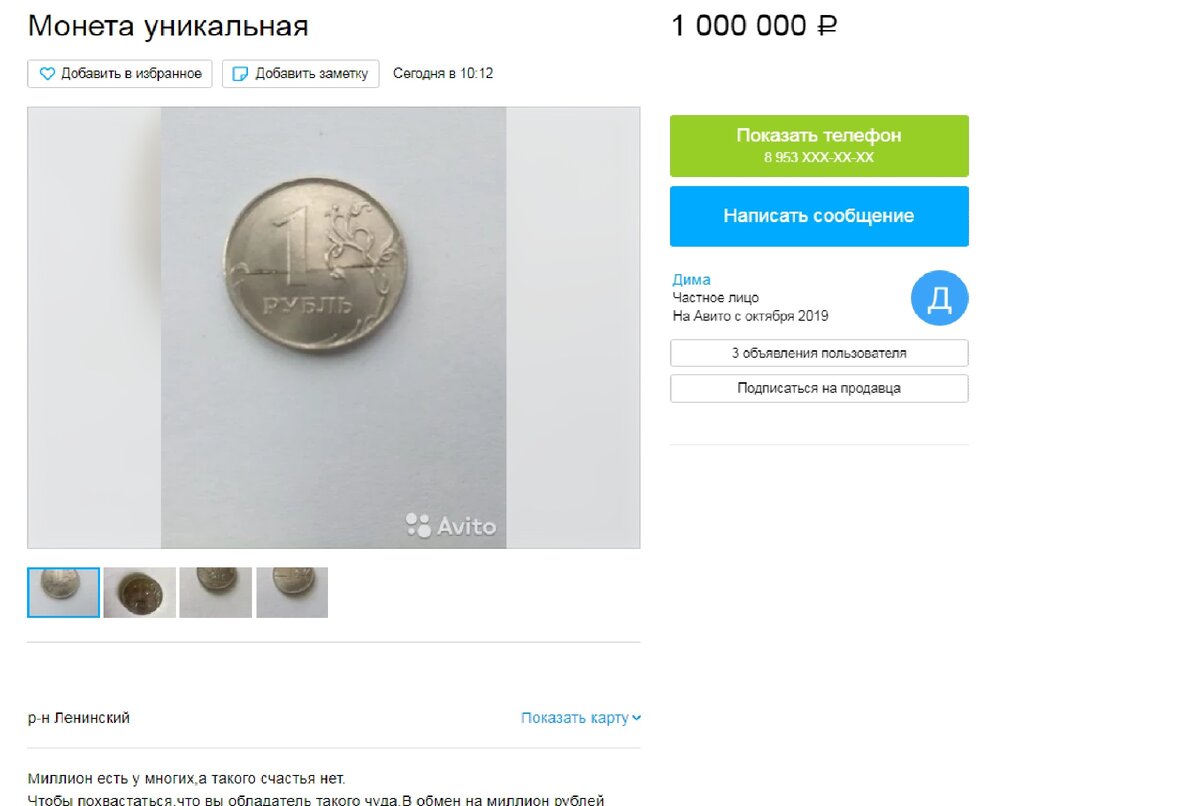Image resolution: width=1200 pixels, height=806 pixels.
Task: Click the Avito watermark logo on photo
Action: click(x=450, y=525)
